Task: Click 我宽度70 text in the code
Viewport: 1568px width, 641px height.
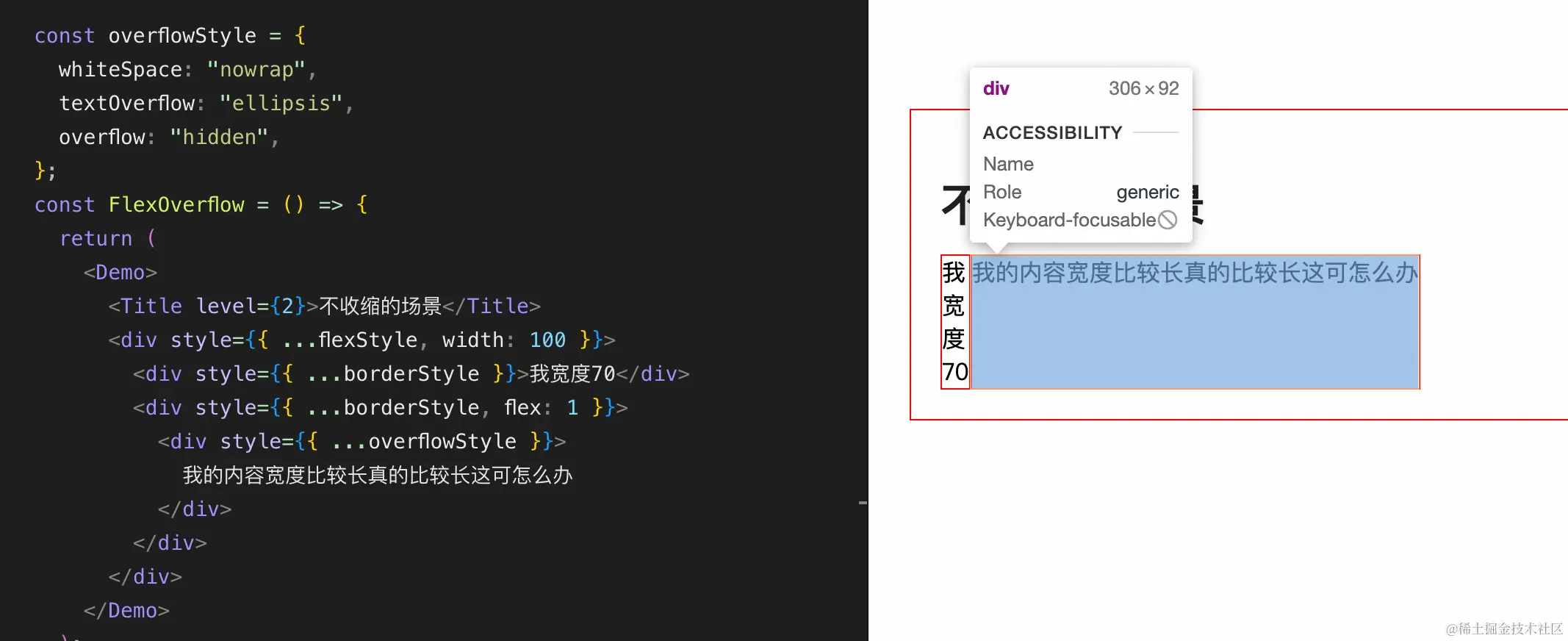Action: [x=572, y=374]
